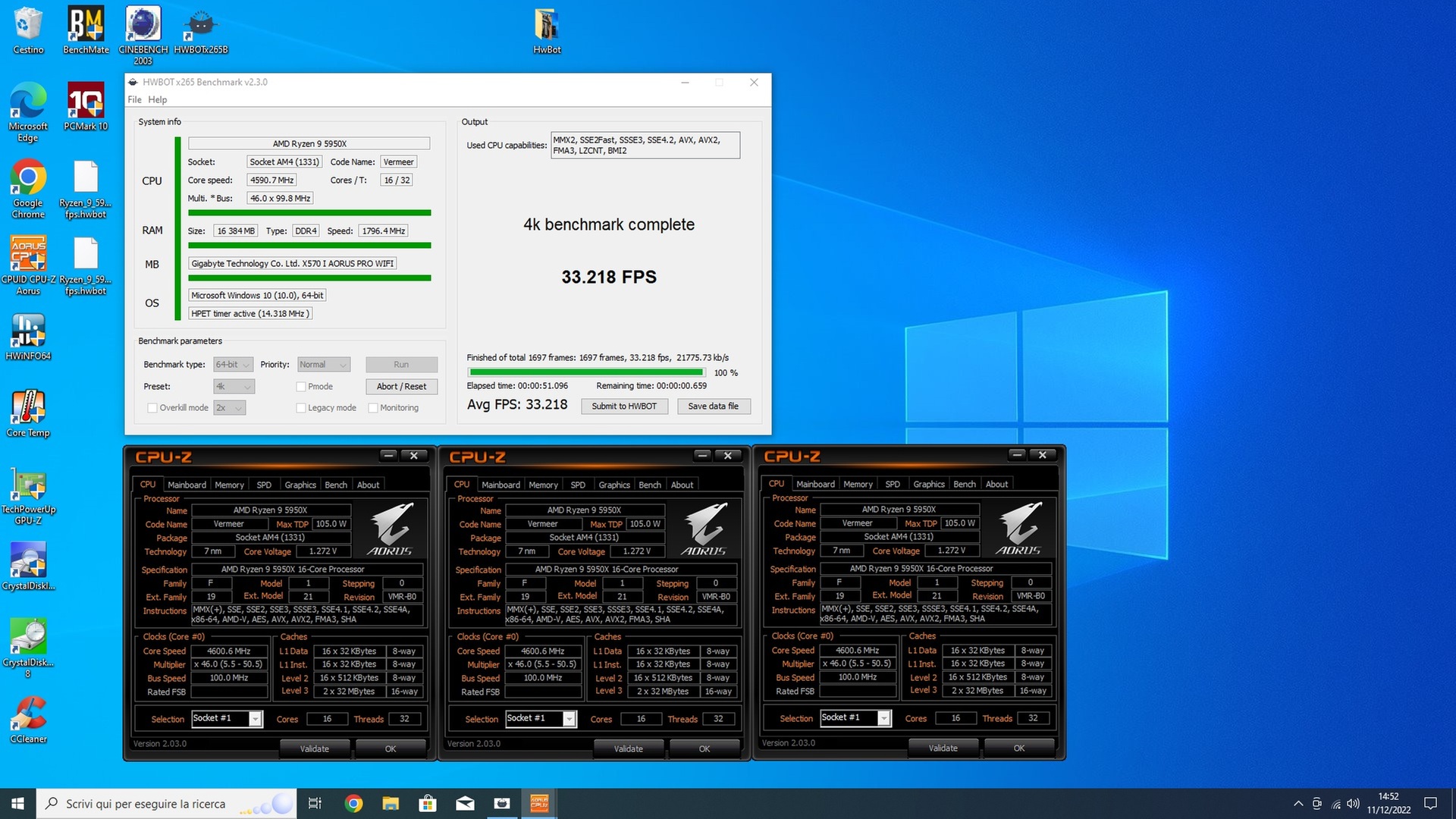Screen dimensions: 1456x819
Task: Click the network icon in system tray
Action: tap(1335, 804)
